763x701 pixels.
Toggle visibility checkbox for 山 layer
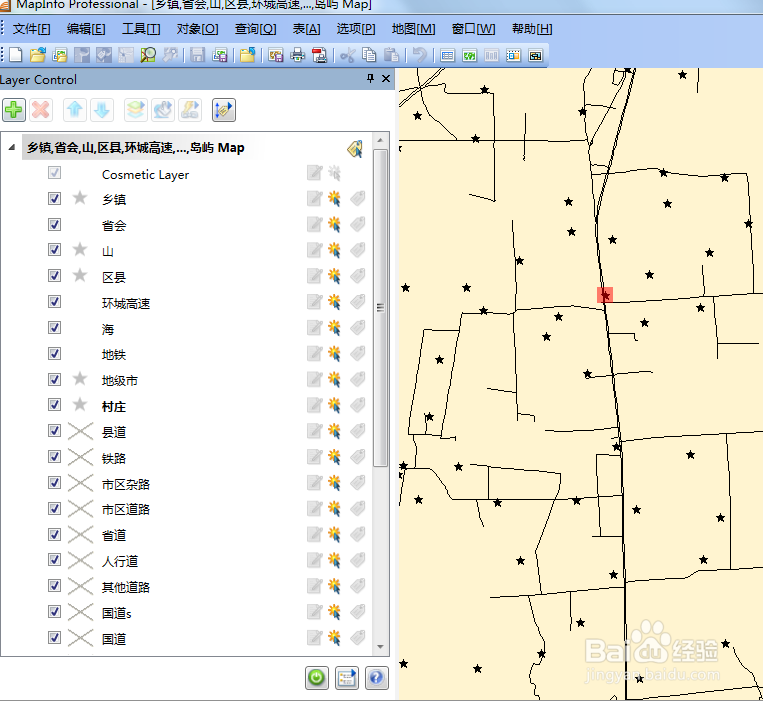pyautogui.click(x=54, y=250)
